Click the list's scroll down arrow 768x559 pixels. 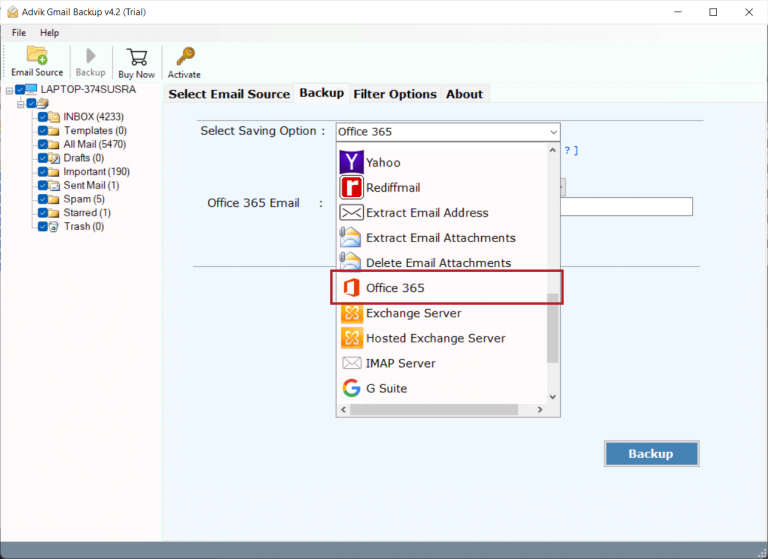[x=553, y=397]
